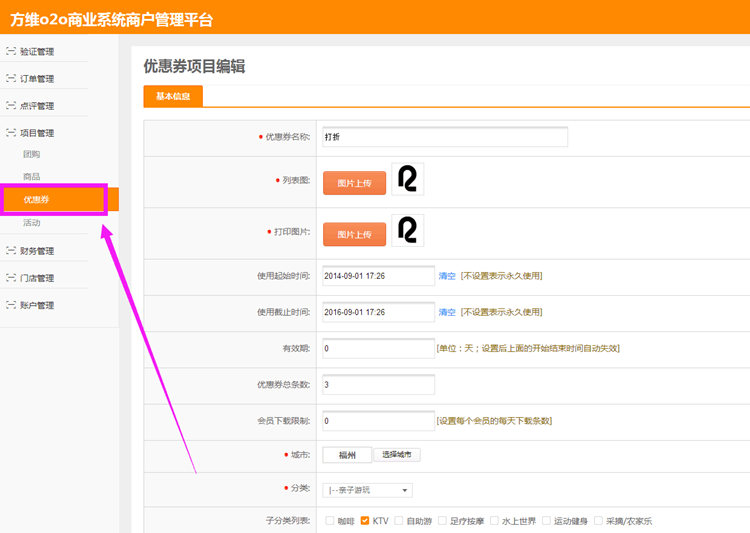Open 团购 in the sidebar menu

[x=32, y=154]
